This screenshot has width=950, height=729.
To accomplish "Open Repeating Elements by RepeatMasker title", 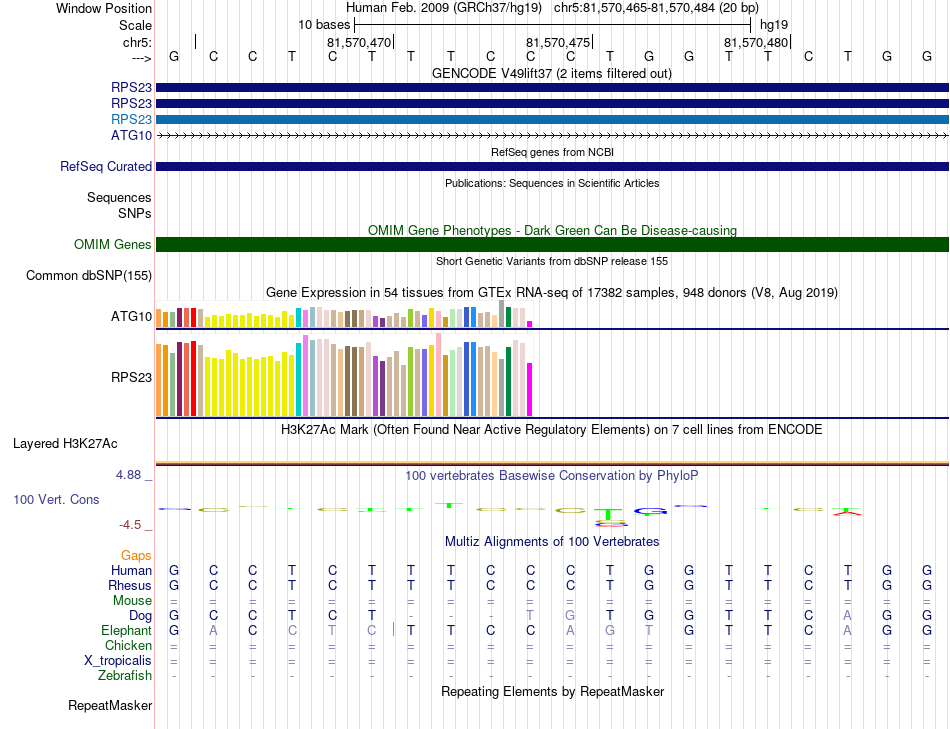I will tap(552, 691).
